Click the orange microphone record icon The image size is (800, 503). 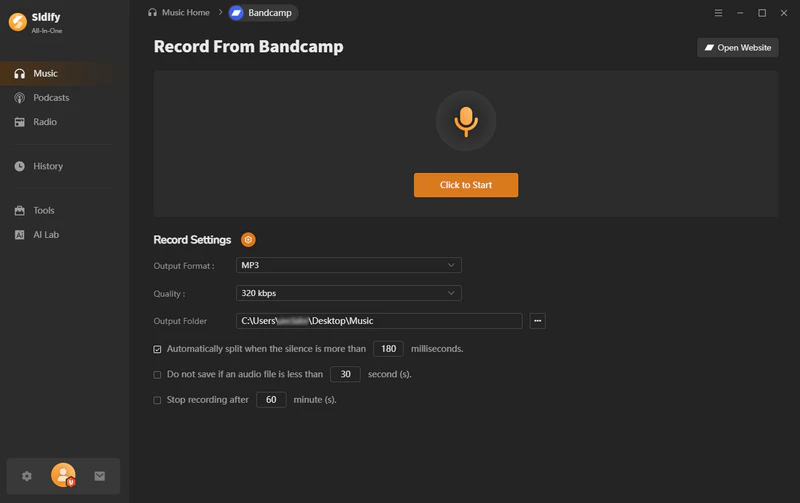tap(466, 121)
